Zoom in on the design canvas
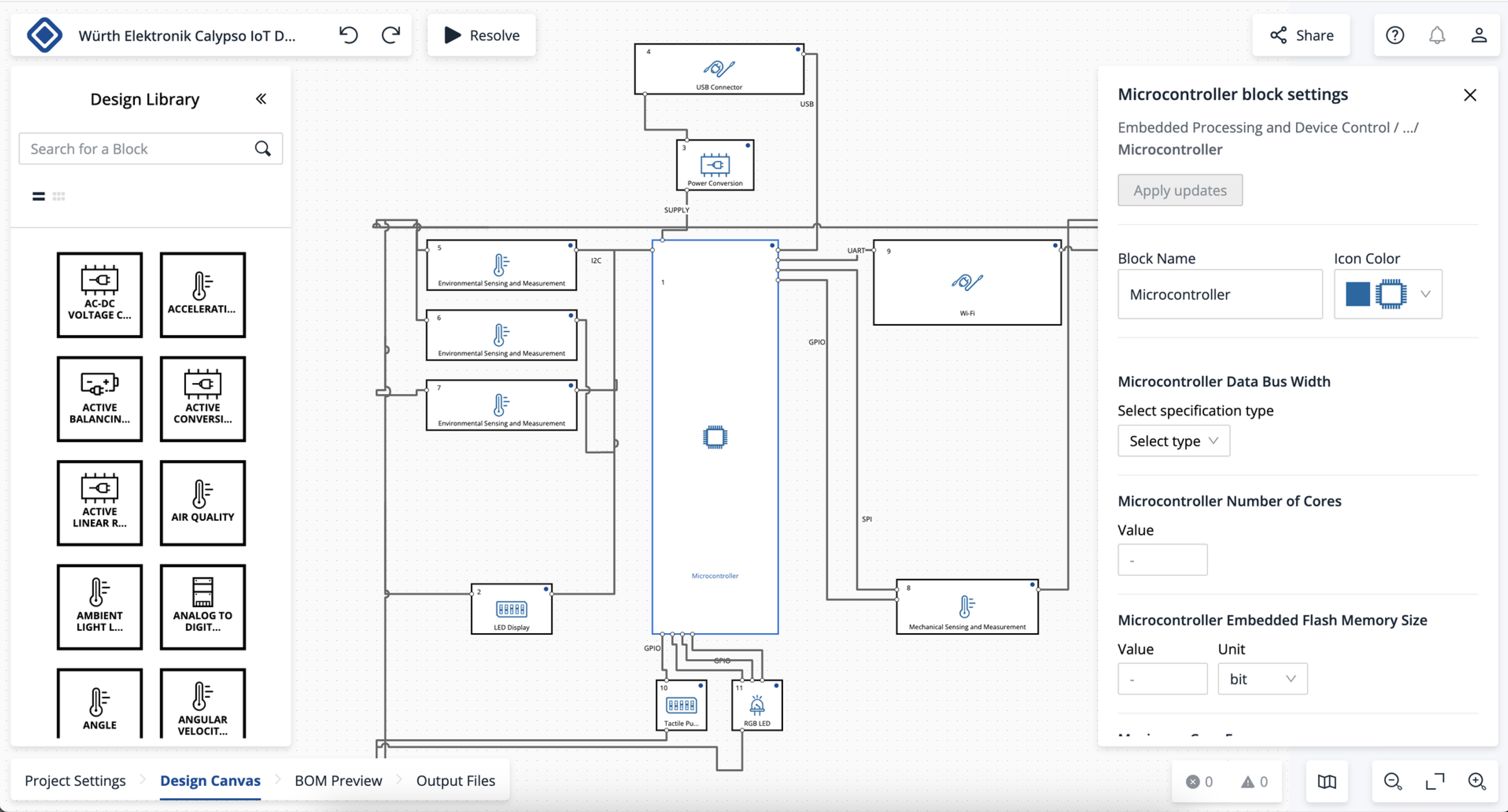Image resolution: width=1508 pixels, height=812 pixels. [1477, 782]
